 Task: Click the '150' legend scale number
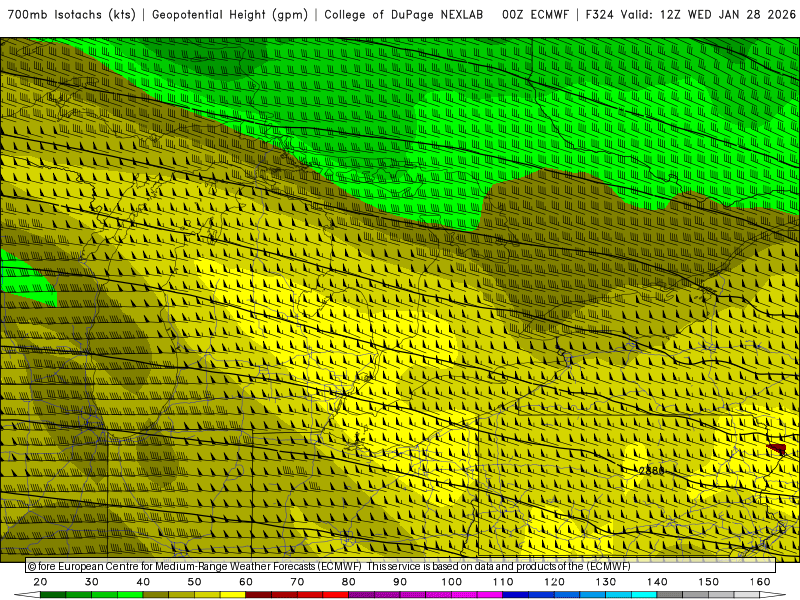(709, 582)
